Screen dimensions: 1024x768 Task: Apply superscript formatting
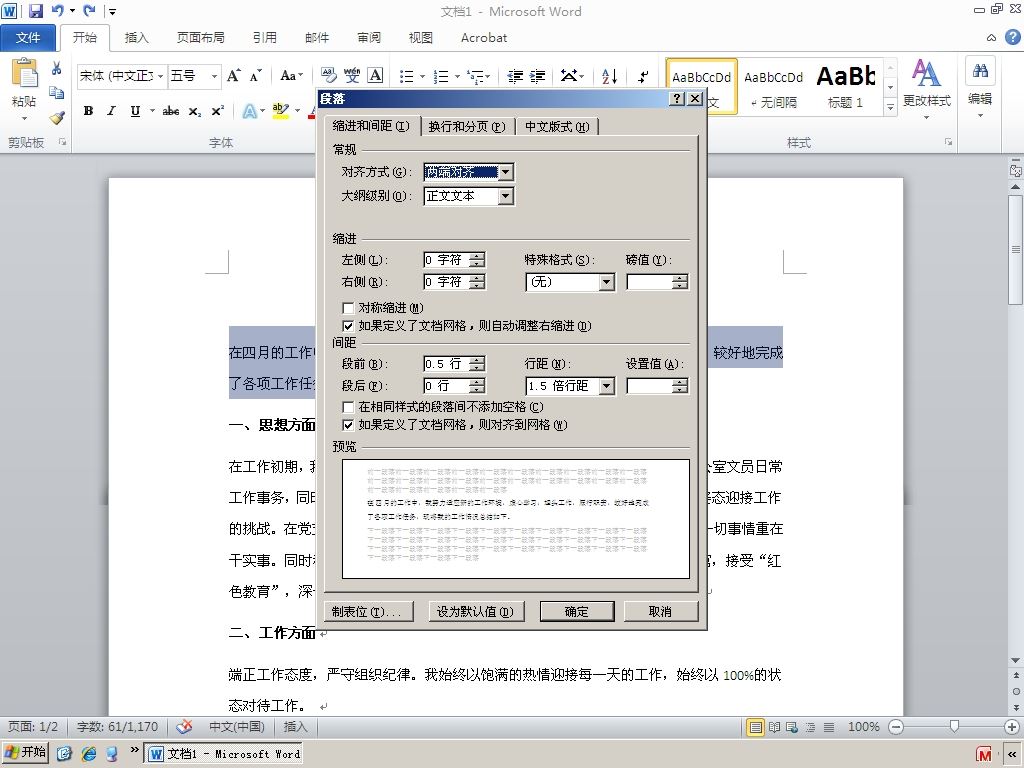coord(217,111)
